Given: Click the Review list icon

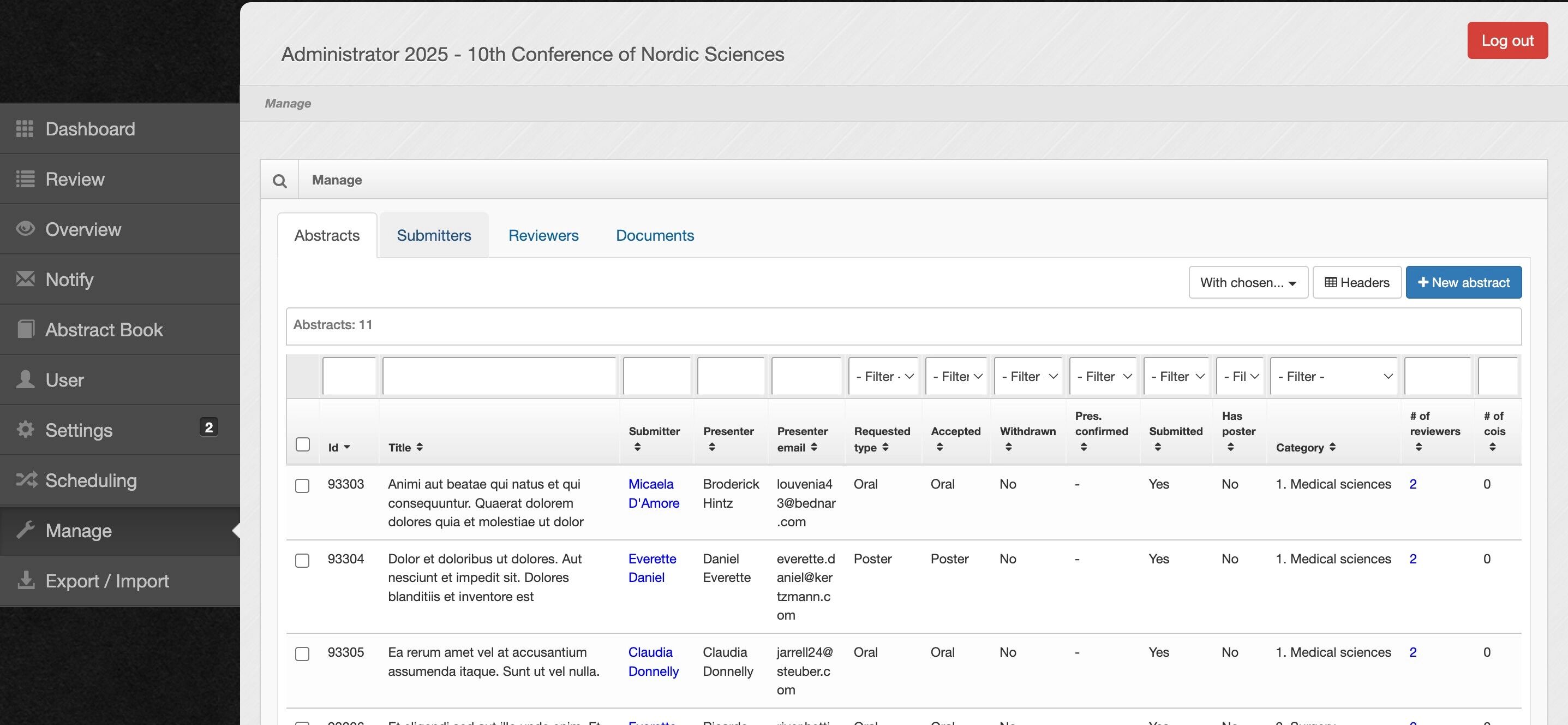Looking at the screenshot, I should 25,179.
